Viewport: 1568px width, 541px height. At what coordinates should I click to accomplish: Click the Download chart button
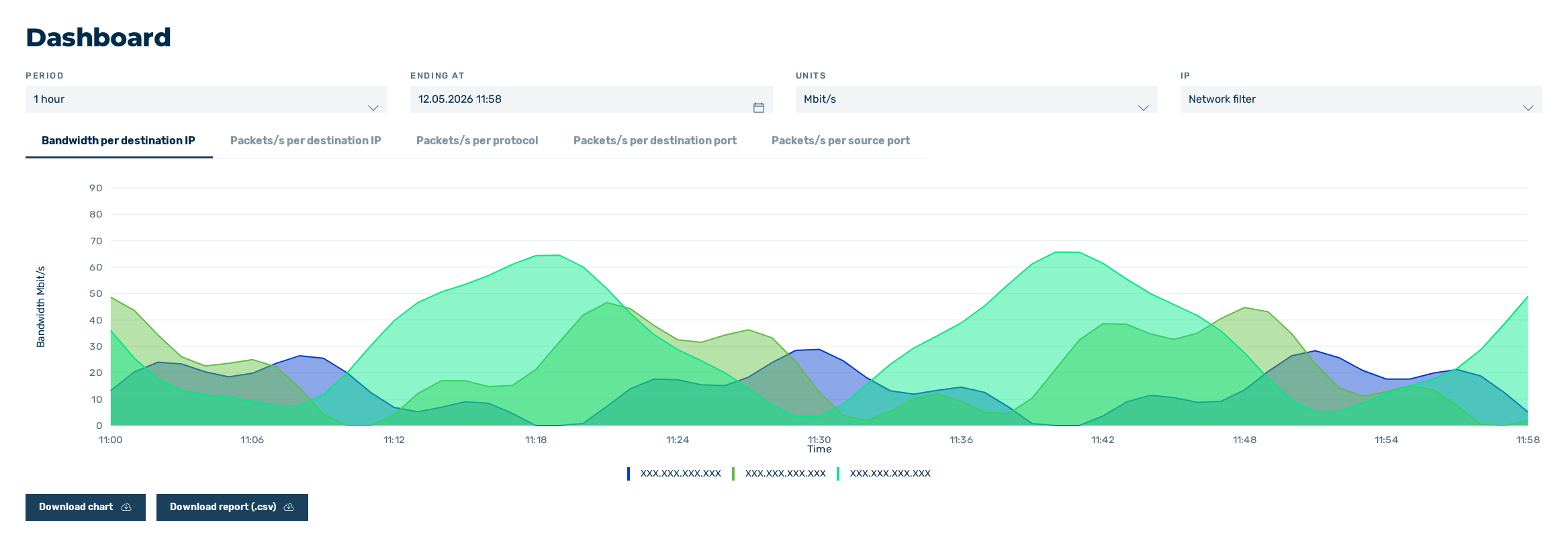(x=85, y=507)
